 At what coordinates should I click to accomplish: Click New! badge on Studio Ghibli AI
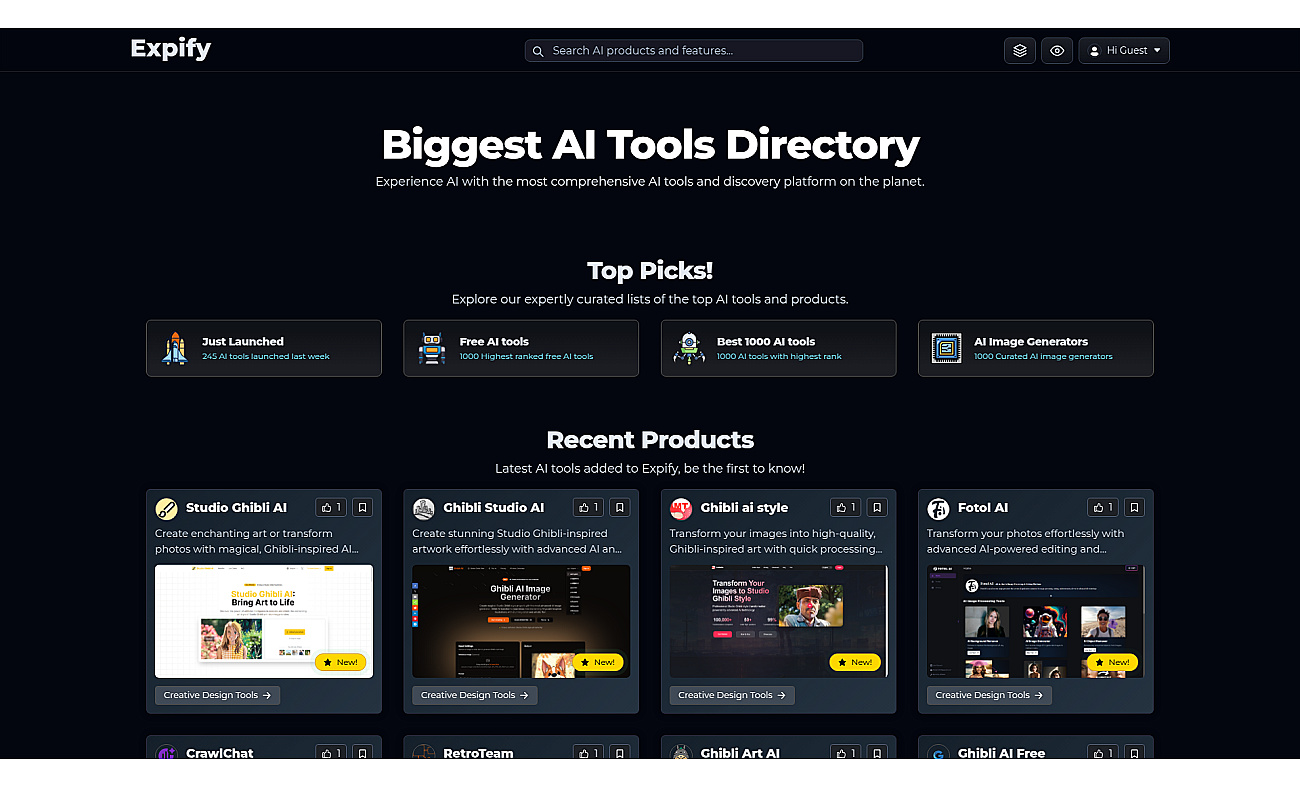pos(341,662)
